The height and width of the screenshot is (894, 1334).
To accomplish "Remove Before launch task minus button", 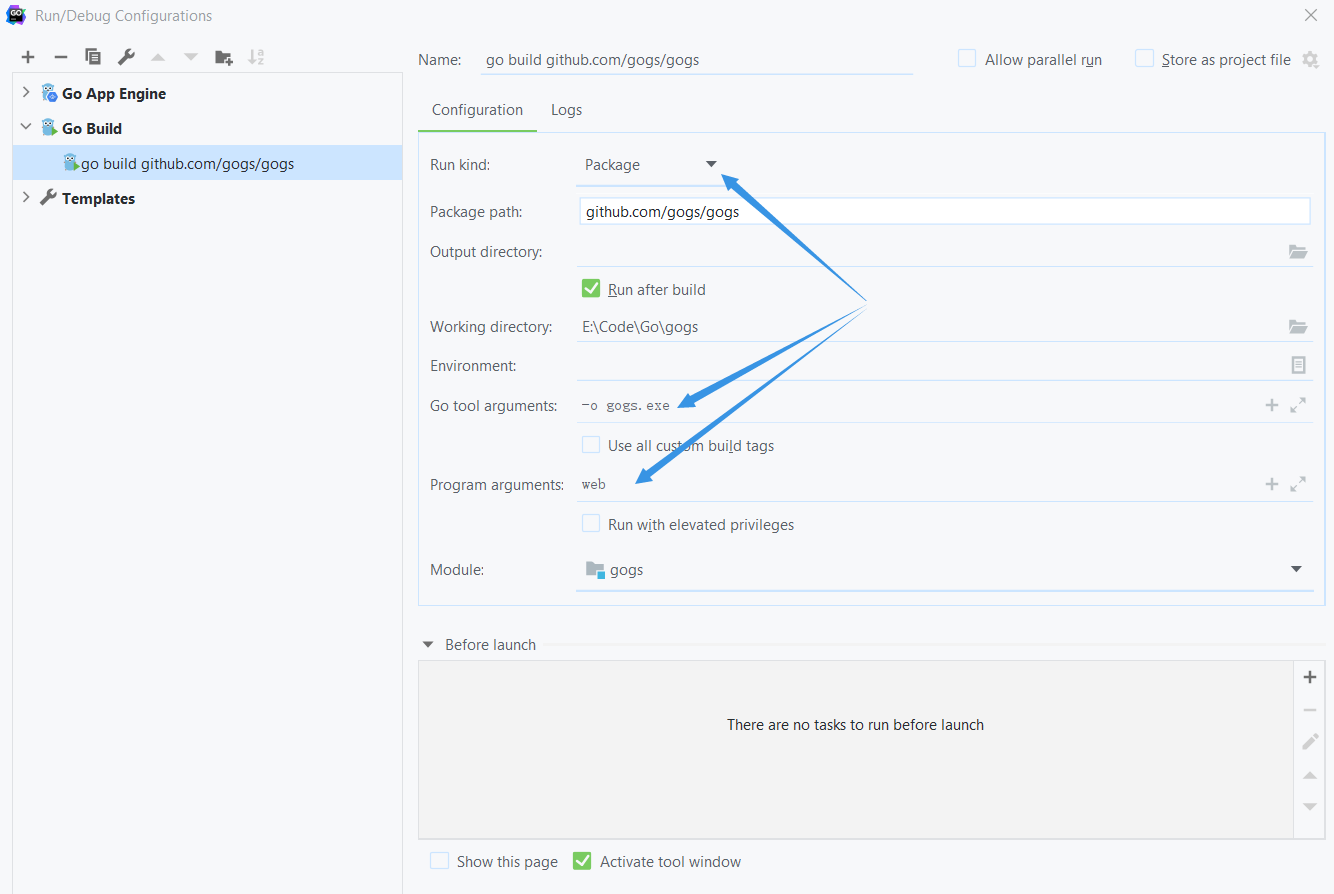I will pos(1310,710).
